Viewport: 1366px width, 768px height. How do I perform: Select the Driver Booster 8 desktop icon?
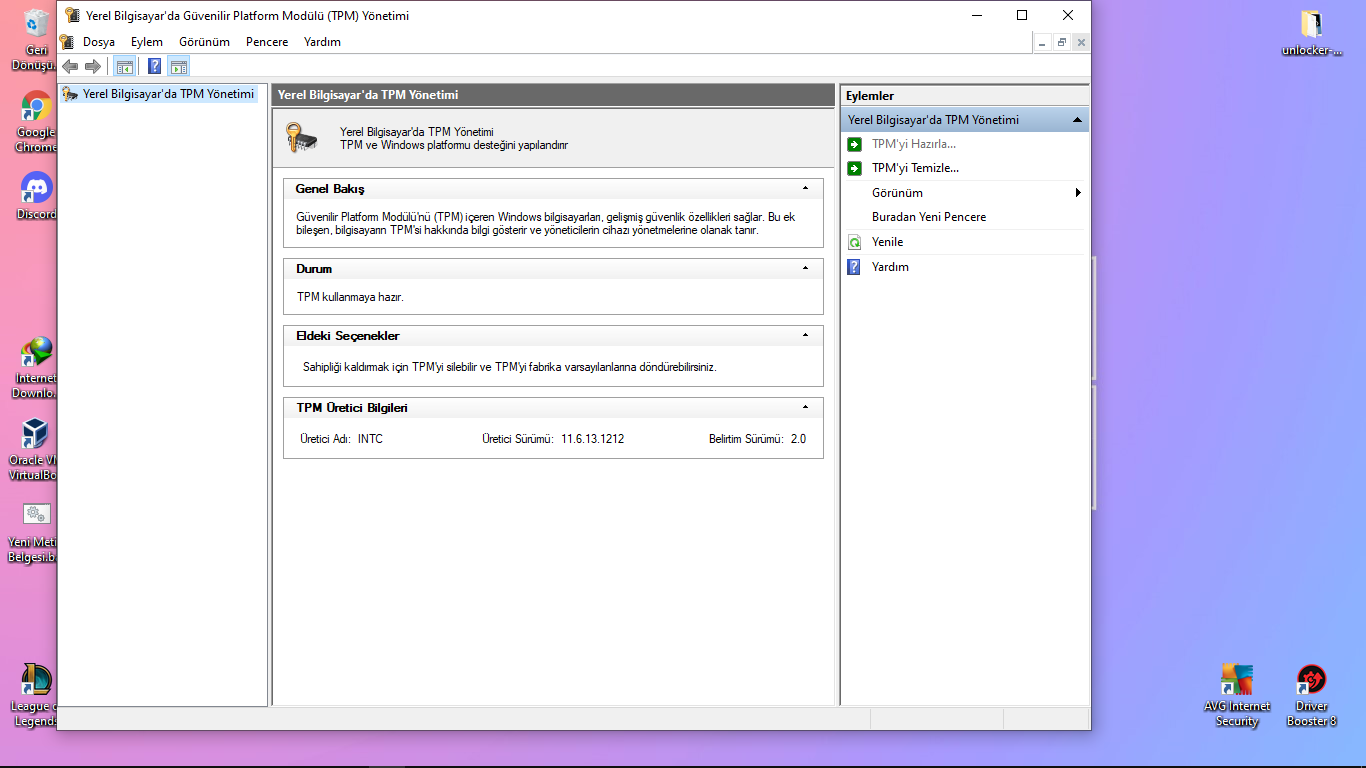point(1311,695)
